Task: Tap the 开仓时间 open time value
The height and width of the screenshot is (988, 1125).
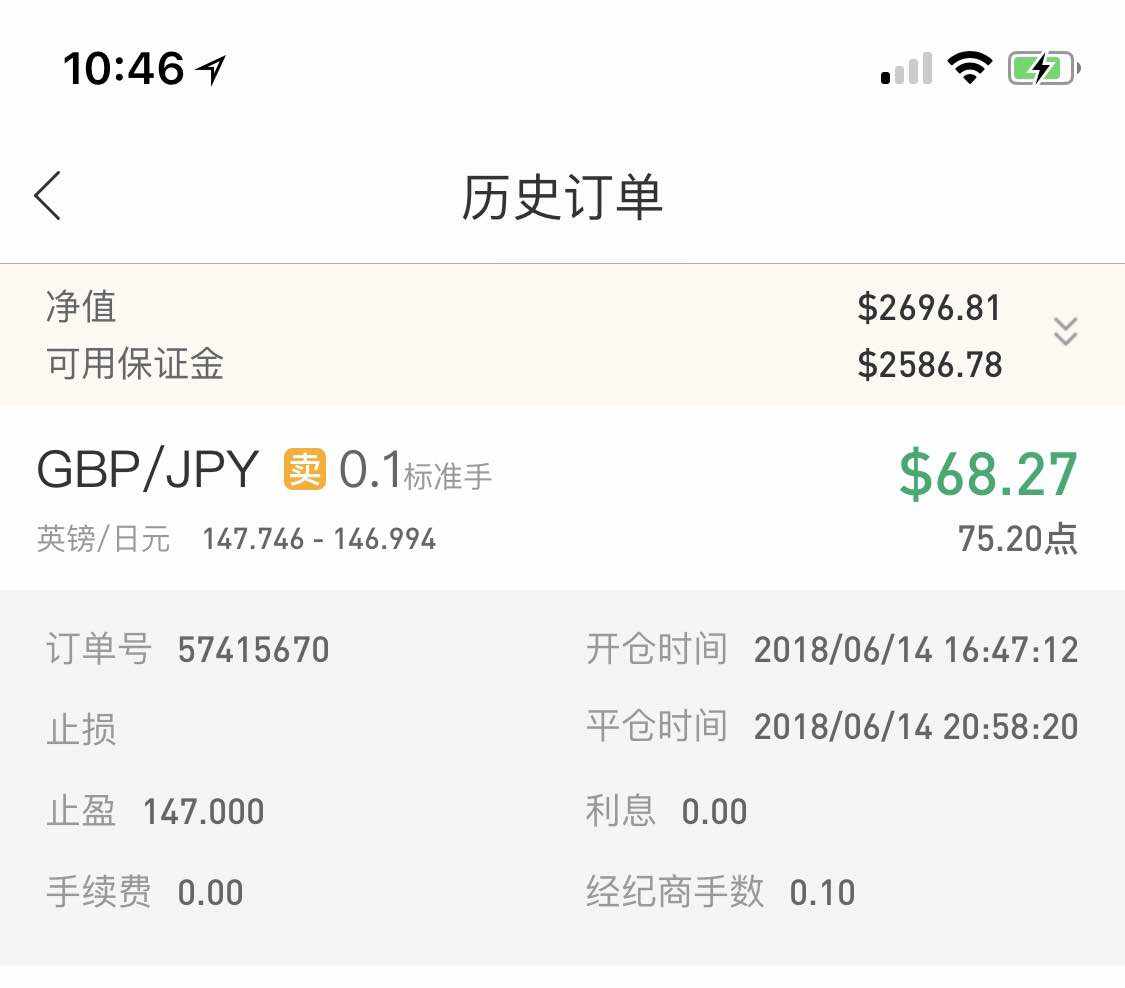Action: tap(915, 650)
